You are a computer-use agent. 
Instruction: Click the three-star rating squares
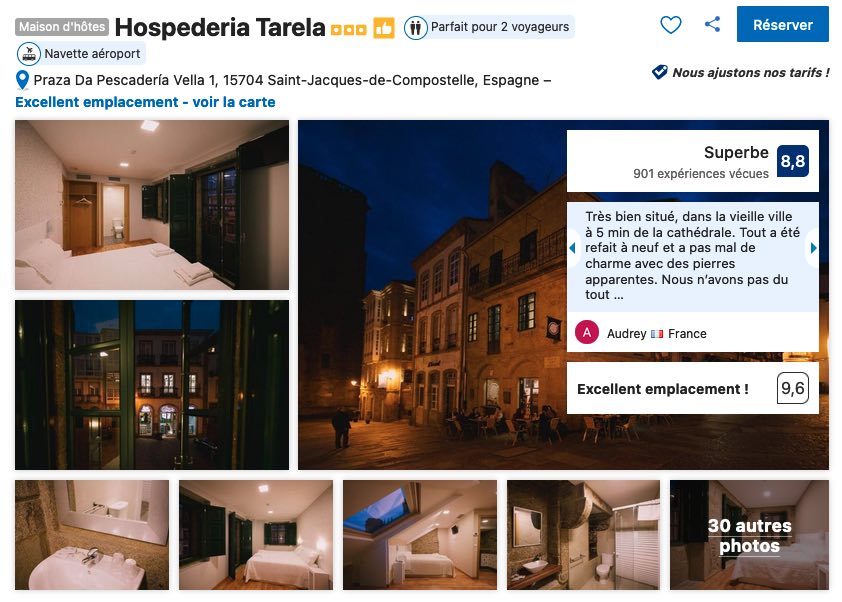[x=349, y=30]
